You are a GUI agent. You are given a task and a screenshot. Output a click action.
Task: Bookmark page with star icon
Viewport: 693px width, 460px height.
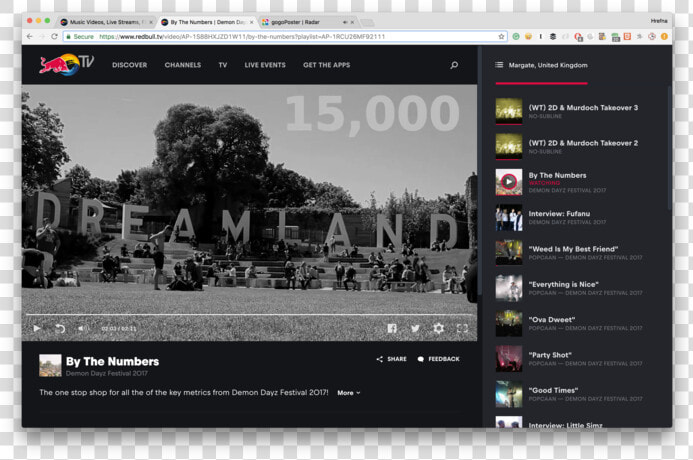[501, 37]
